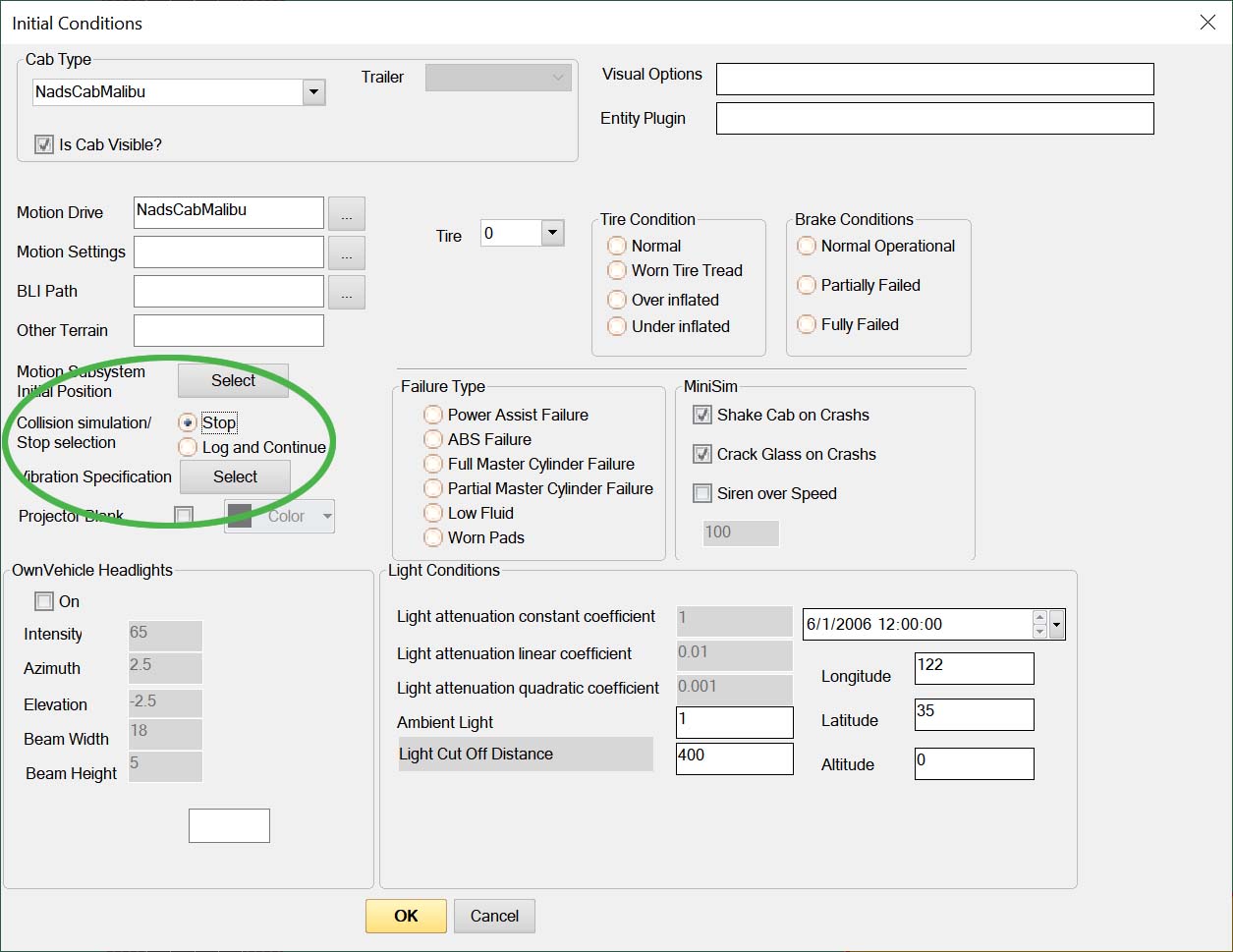Click the browse button next to Motion Drive

point(346,213)
